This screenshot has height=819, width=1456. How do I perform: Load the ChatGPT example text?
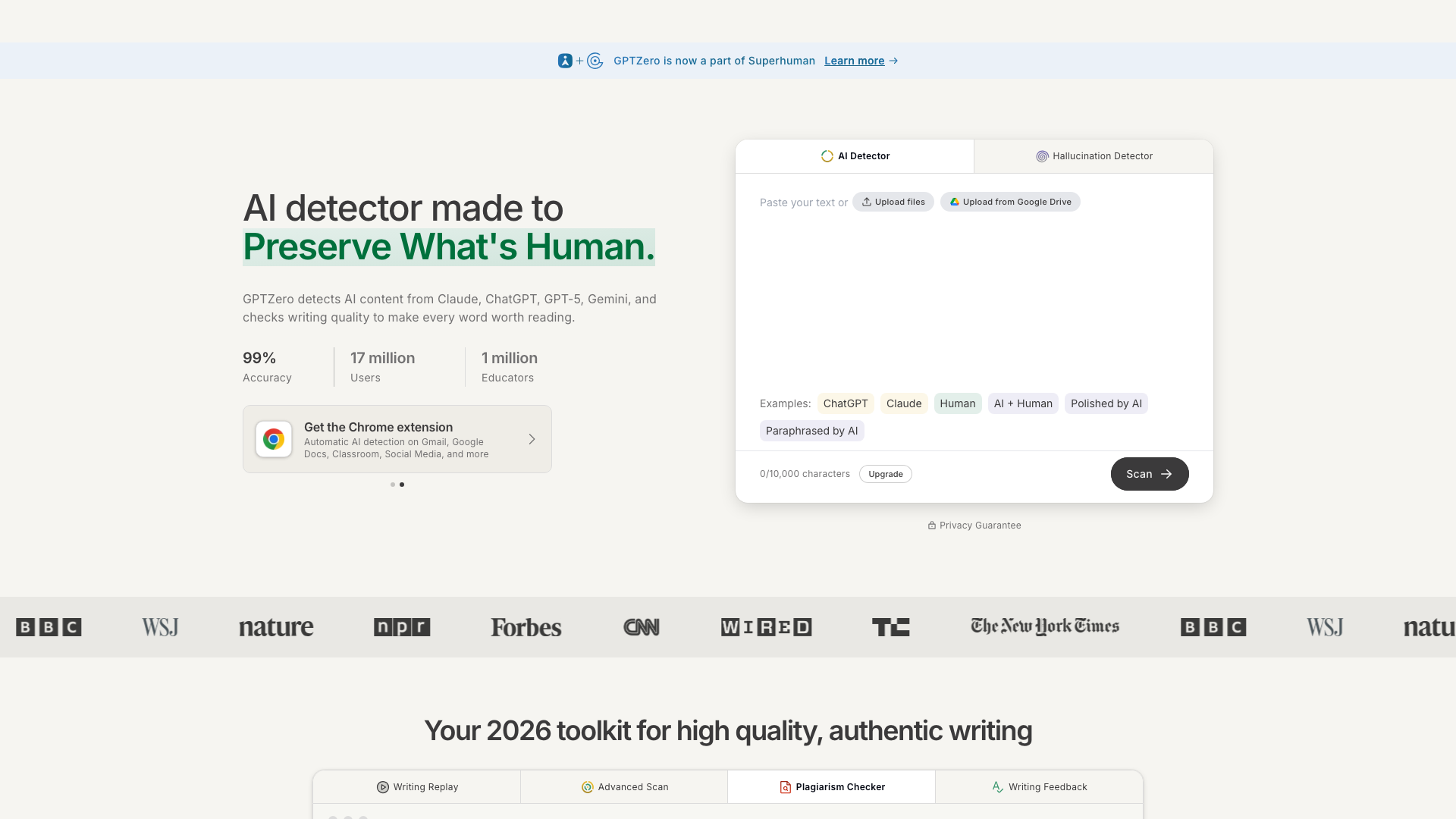coord(846,403)
